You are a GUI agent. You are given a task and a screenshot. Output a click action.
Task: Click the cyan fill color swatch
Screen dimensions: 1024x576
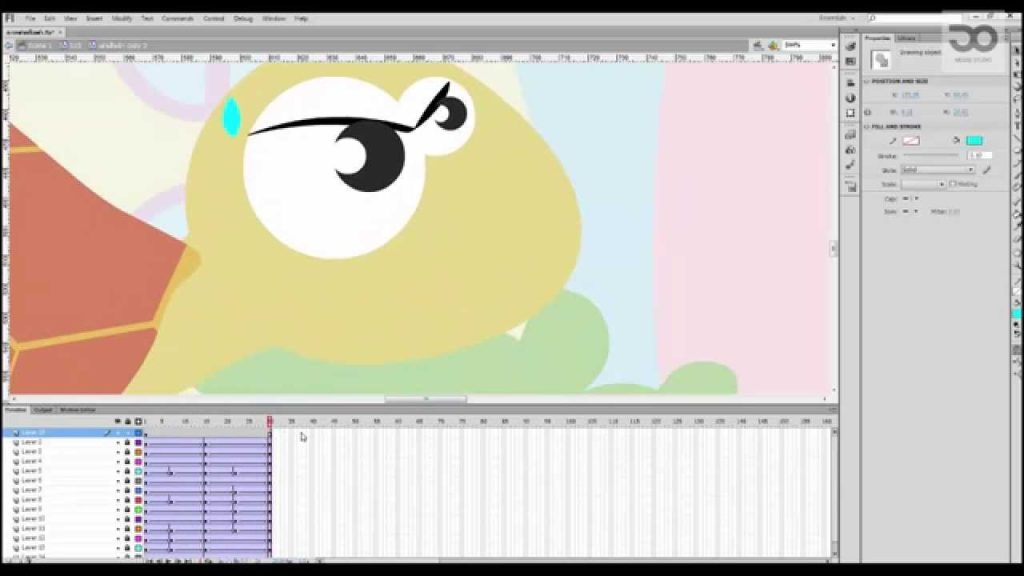pyautogui.click(x=974, y=140)
